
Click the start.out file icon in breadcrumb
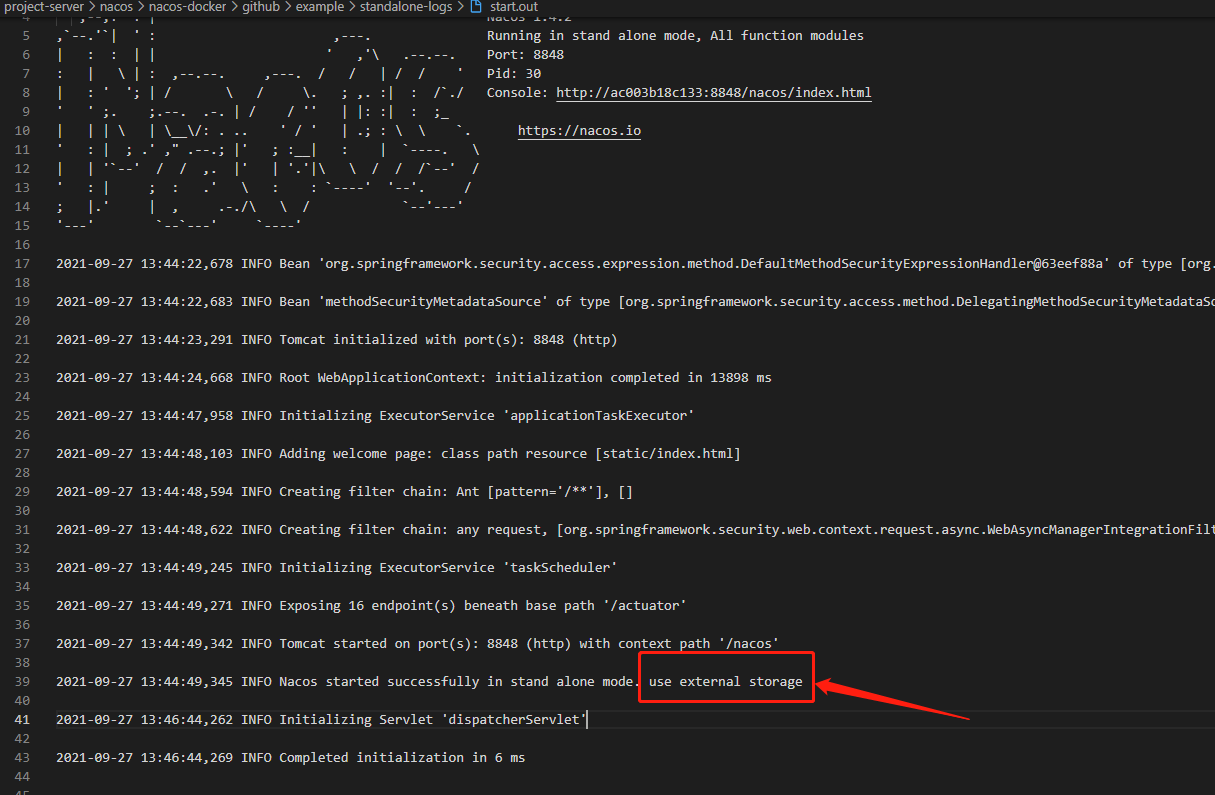pos(475,6)
